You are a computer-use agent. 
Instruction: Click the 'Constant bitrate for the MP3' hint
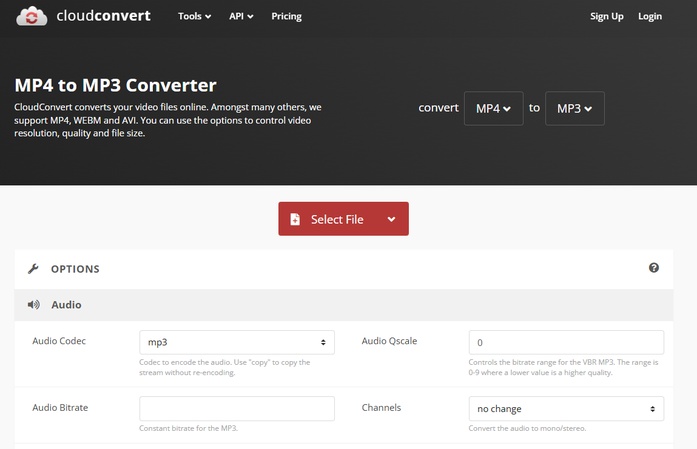pyautogui.click(x=188, y=429)
